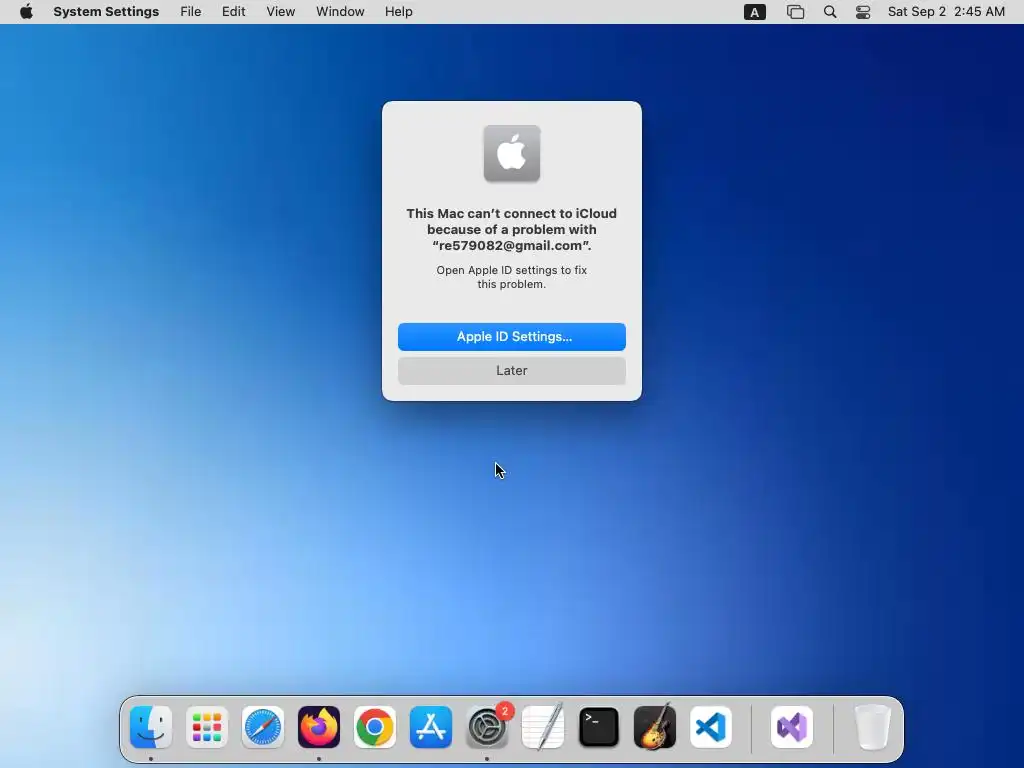
Task: Click the date and time clock
Action: point(946,12)
